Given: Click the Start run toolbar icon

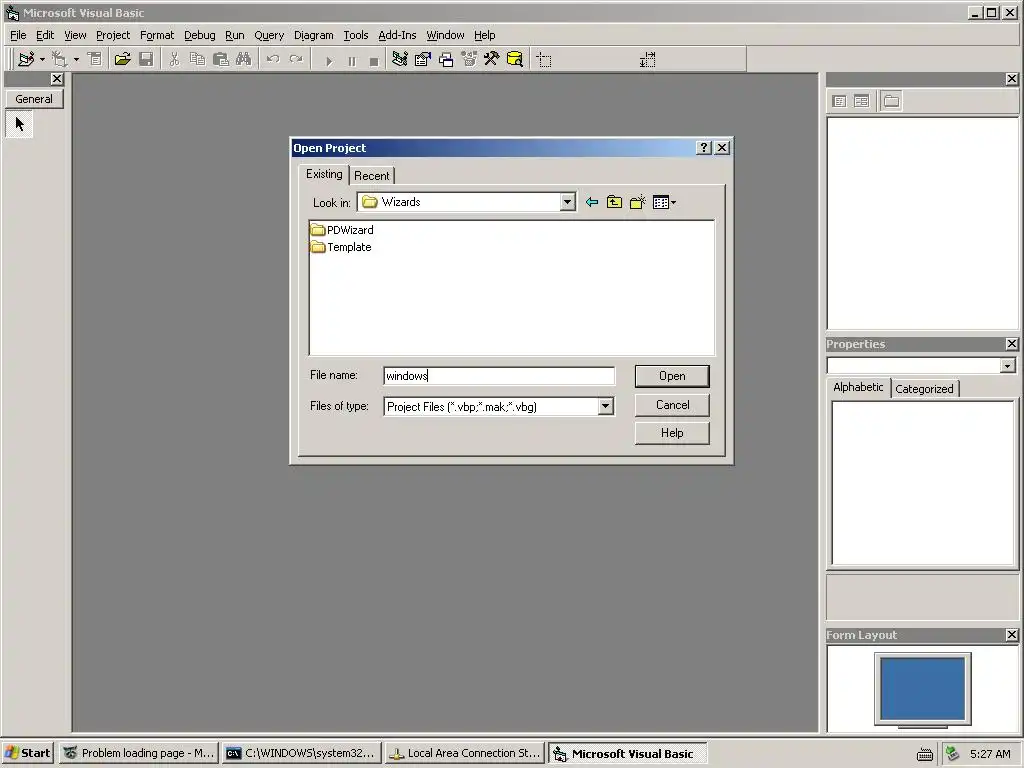Looking at the screenshot, I should (x=328, y=61).
